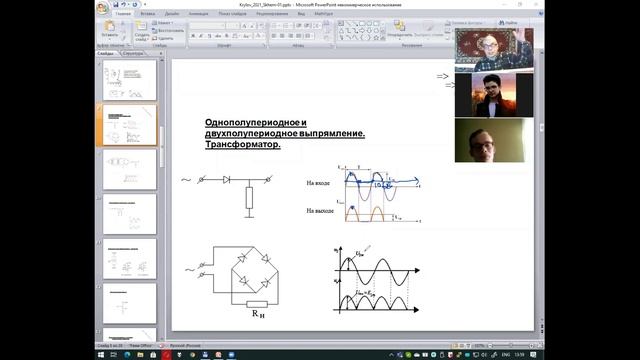640x360 pixels.
Task: Align text right in paragraph group
Action: 290,36
